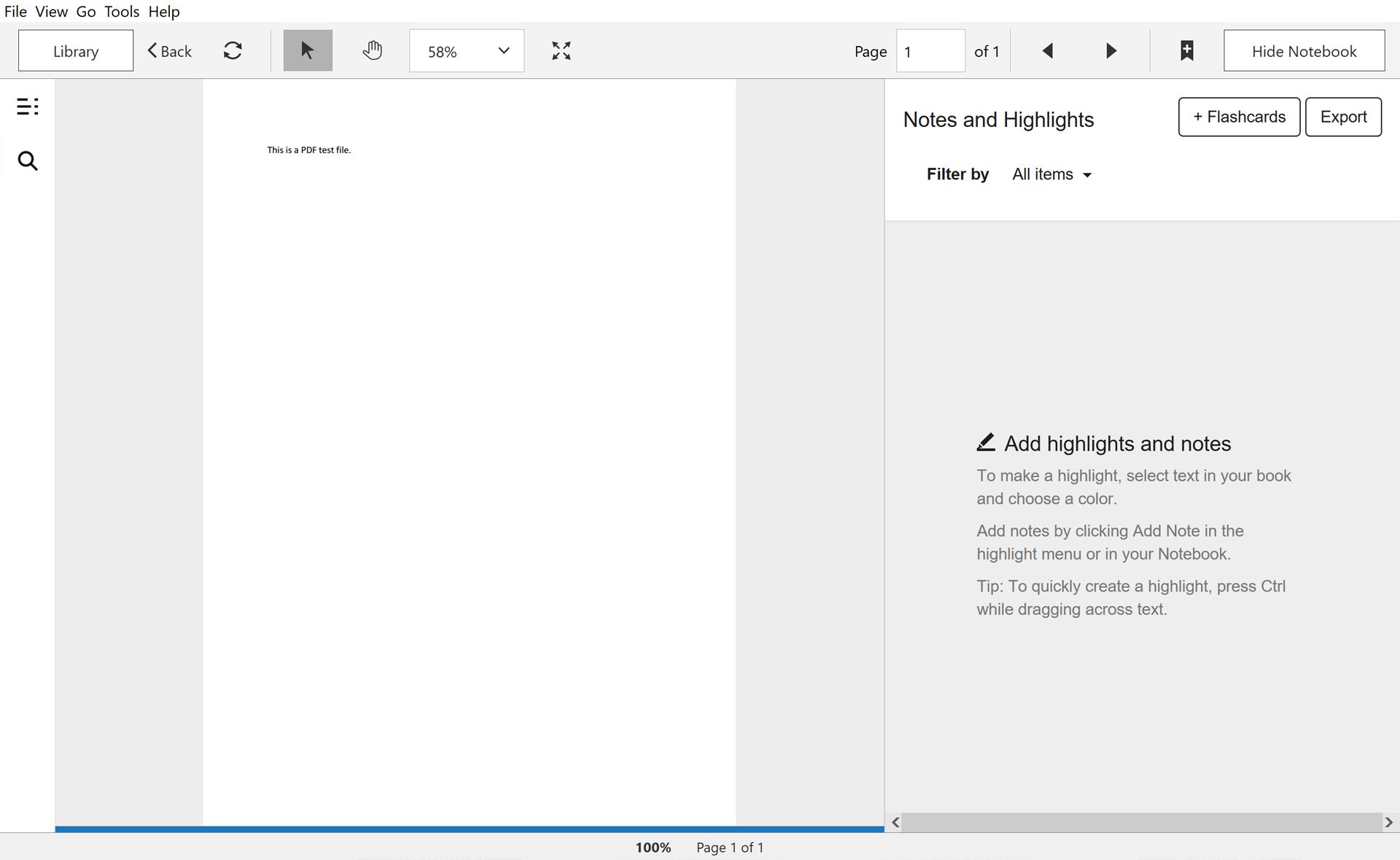This screenshot has height=860, width=1400.
Task: Click the + Flashcards button
Action: 1239,117
